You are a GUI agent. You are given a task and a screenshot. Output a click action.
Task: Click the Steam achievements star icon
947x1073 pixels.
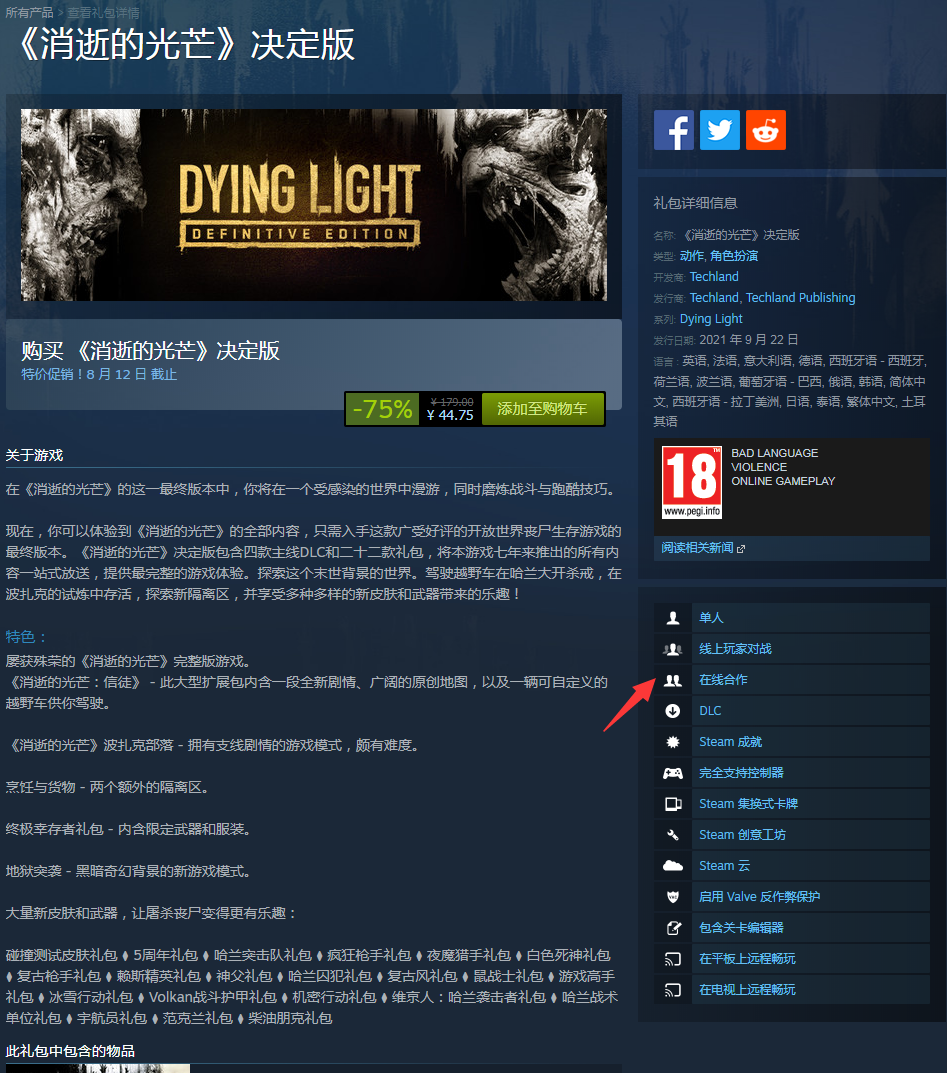click(673, 742)
